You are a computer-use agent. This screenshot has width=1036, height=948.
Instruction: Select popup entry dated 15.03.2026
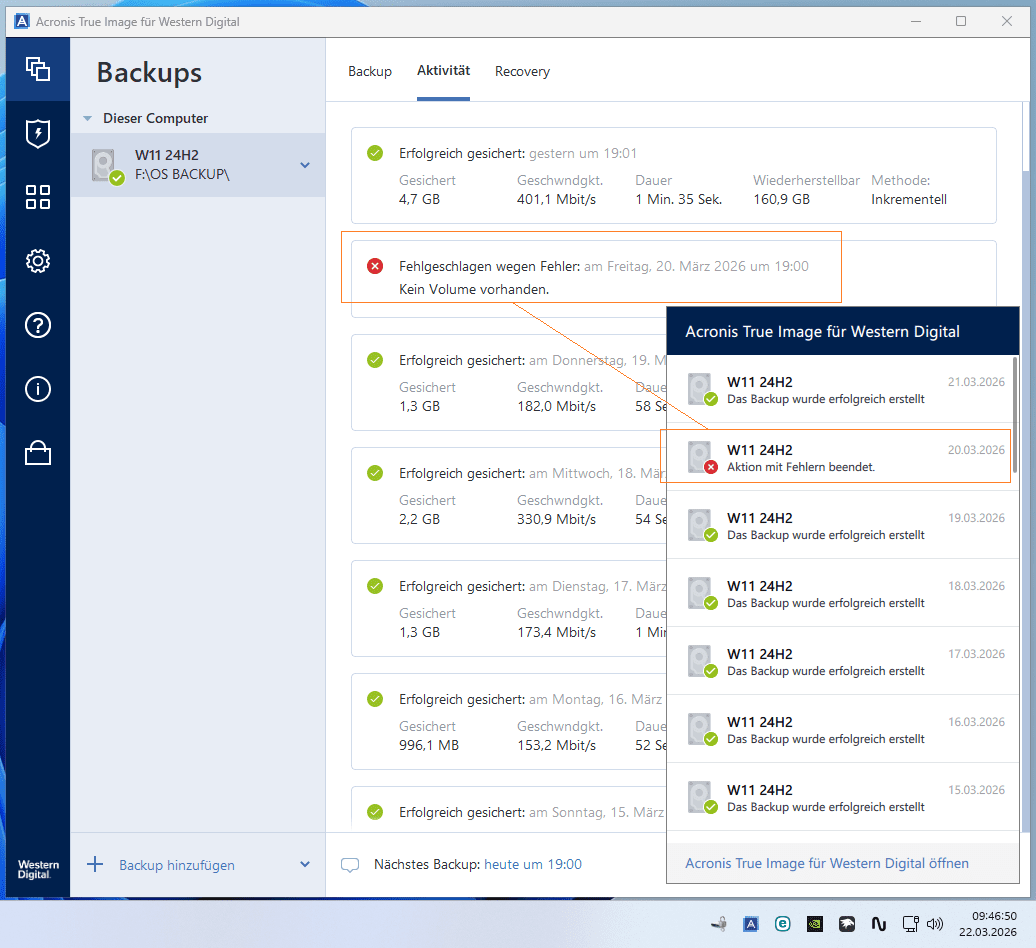click(x=840, y=798)
